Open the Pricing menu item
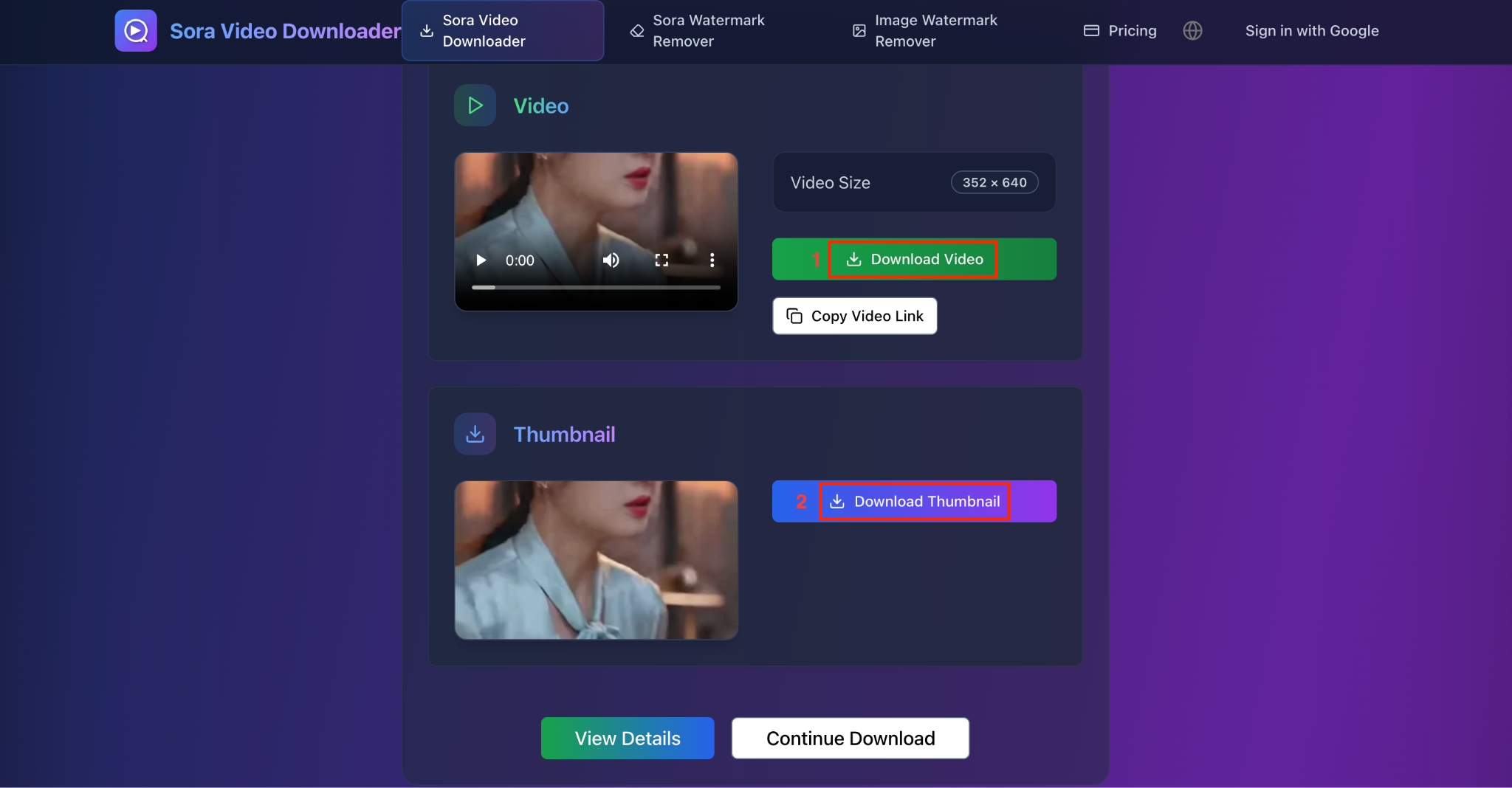 pos(1131,30)
